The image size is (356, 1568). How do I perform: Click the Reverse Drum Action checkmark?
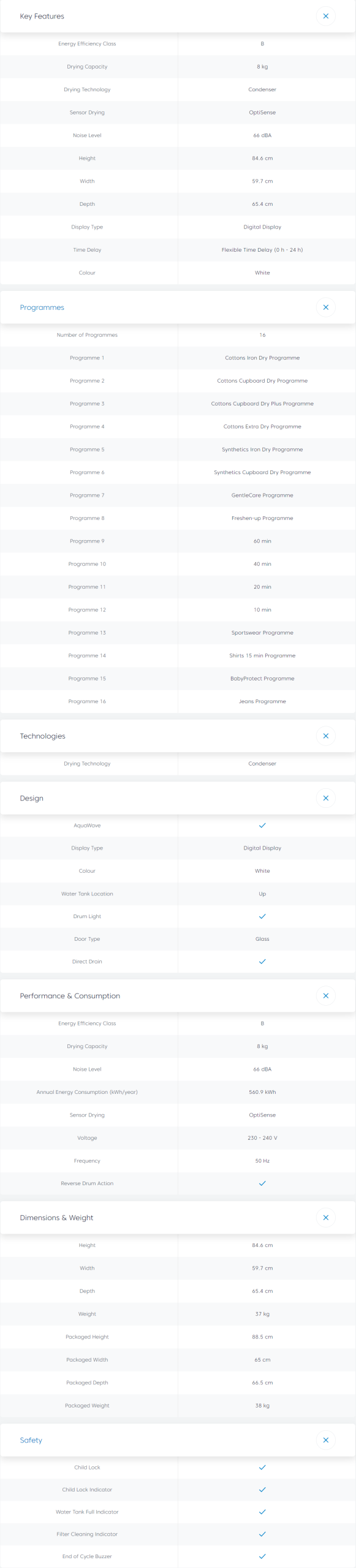pos(262,1183)
